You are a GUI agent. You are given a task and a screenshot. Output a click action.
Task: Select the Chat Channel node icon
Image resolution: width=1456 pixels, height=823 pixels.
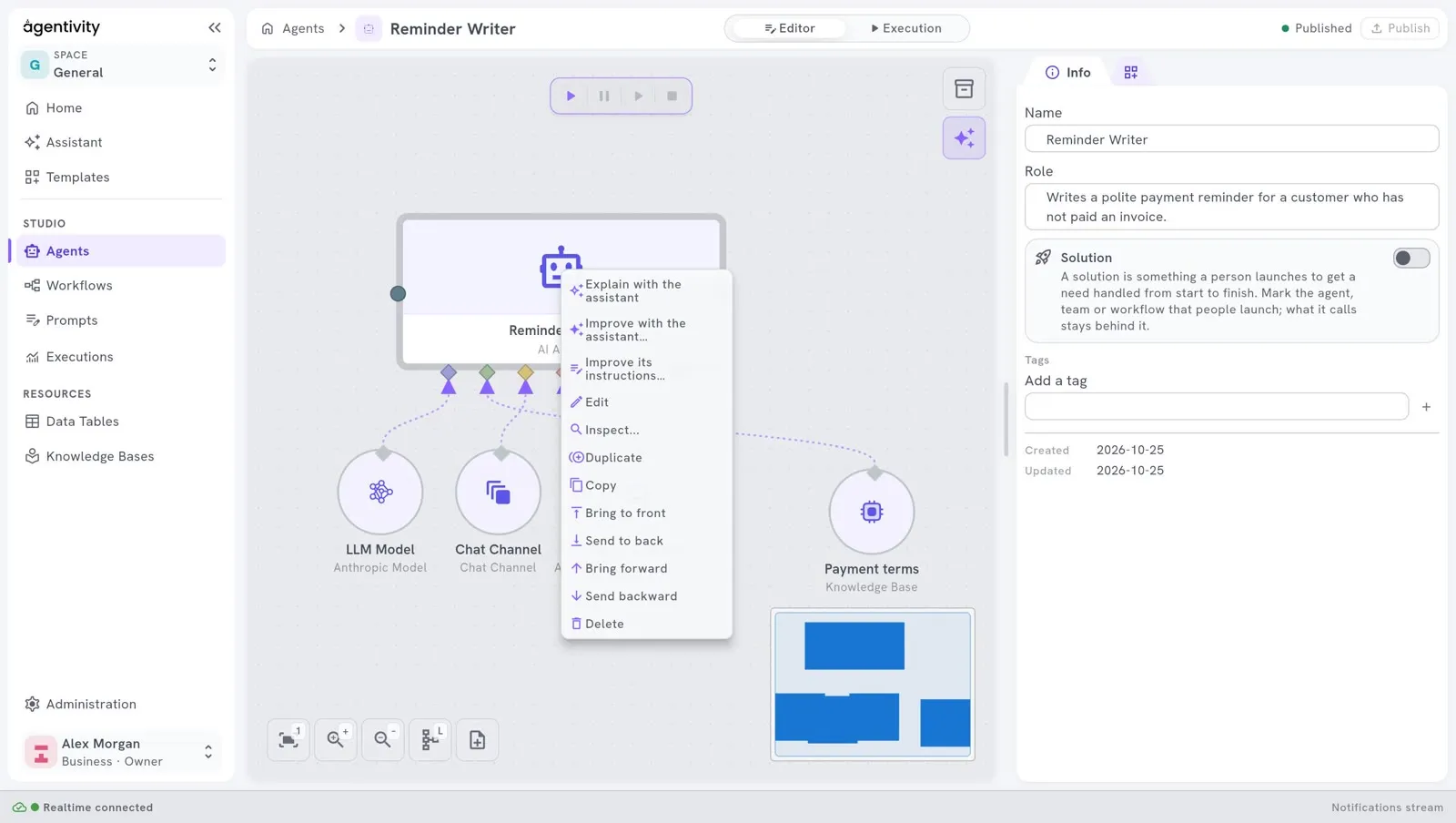tap(499, 492)
